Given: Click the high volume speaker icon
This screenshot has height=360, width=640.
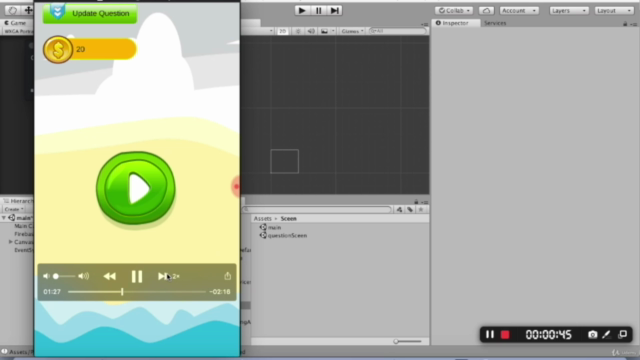Looking at the screenshot, I should click(84, 276).
